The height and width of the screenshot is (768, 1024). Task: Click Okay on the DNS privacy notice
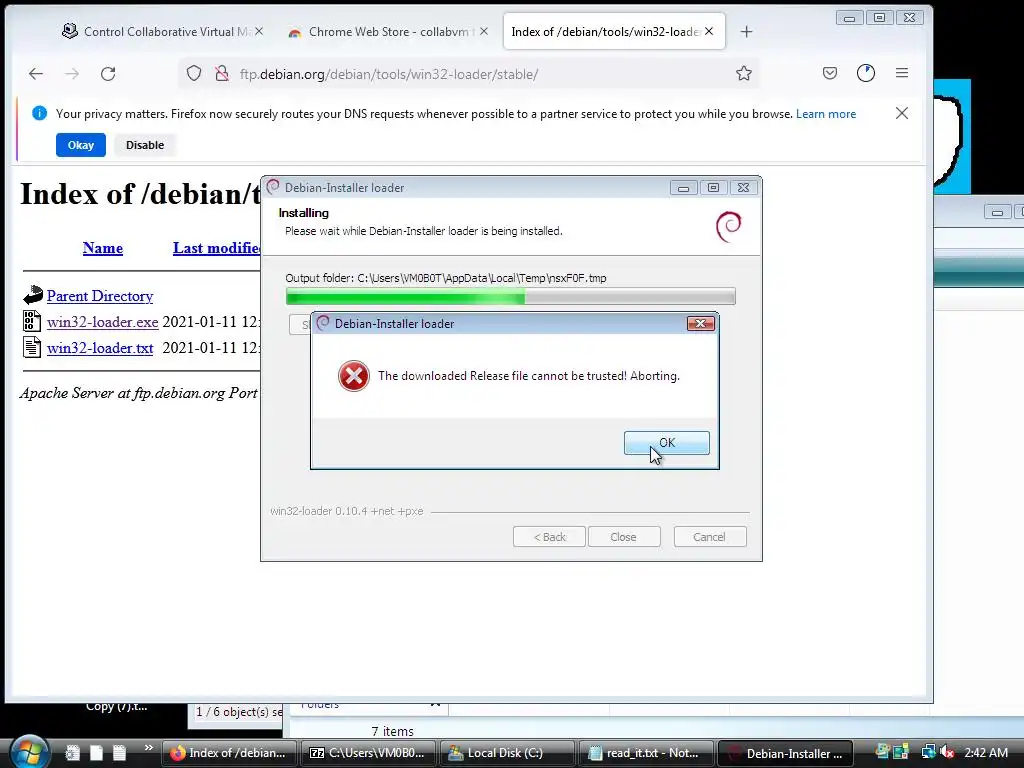(81, 145)
